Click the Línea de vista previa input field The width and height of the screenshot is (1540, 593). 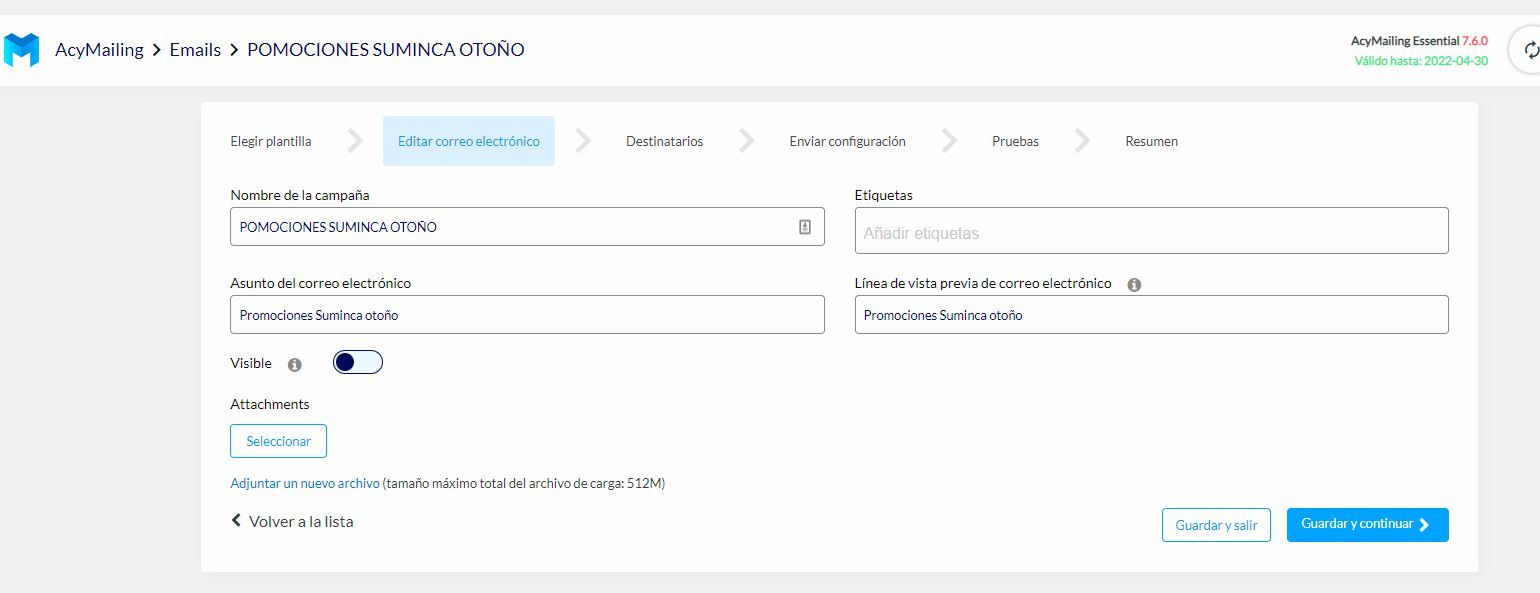pyautogui.click(x=1151, y=314)
